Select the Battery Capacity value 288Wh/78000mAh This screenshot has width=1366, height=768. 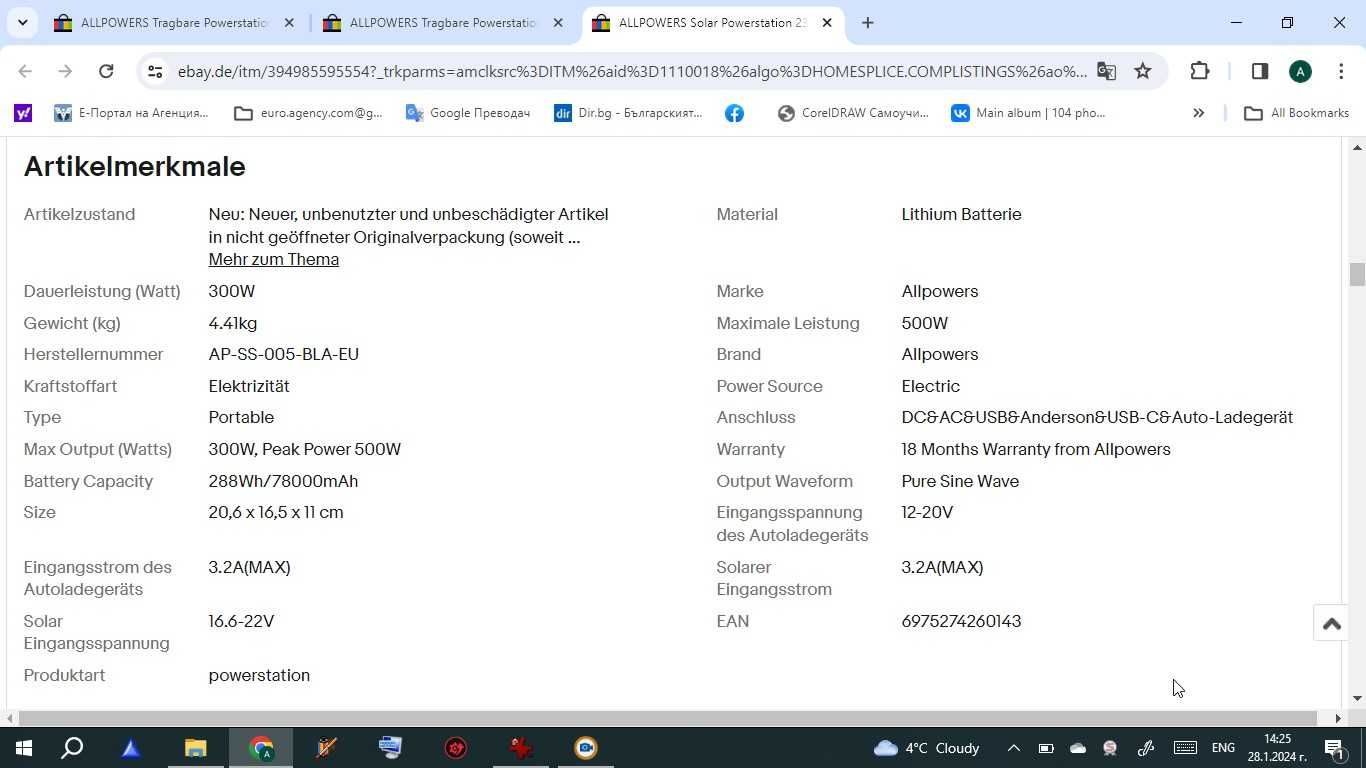pyautogui.click(x=283, y=481)
